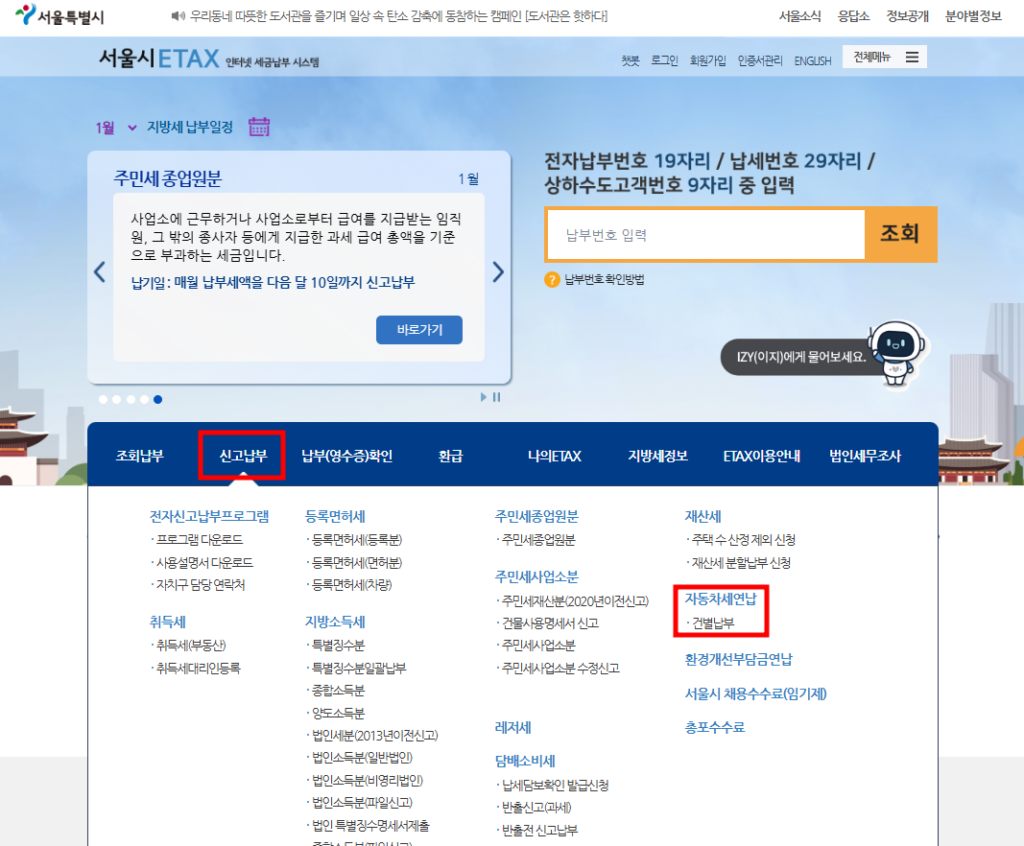Open the 납부번호 확인방법 link

pyautogui.click(x=604, y=280)
